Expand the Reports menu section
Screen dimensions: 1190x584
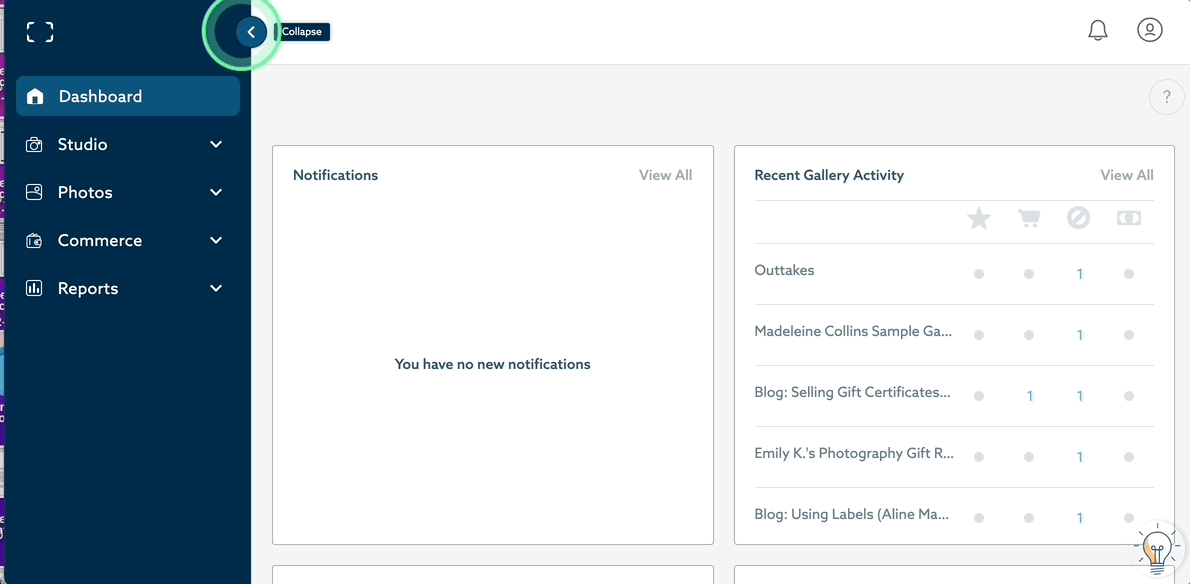pyautogui.click(x=215, y=288)
